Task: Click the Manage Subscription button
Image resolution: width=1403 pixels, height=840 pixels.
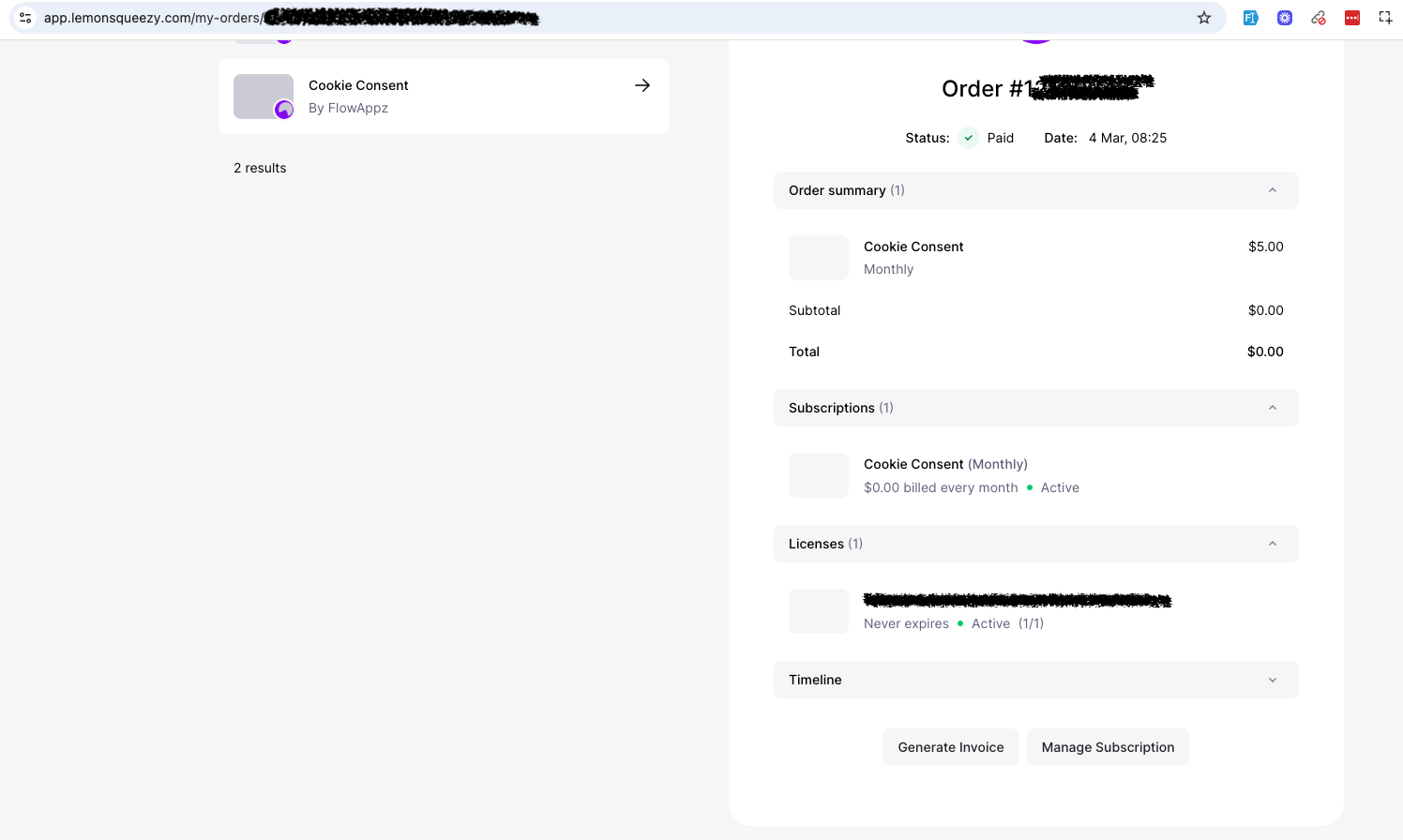Action: pos(1108,747)
